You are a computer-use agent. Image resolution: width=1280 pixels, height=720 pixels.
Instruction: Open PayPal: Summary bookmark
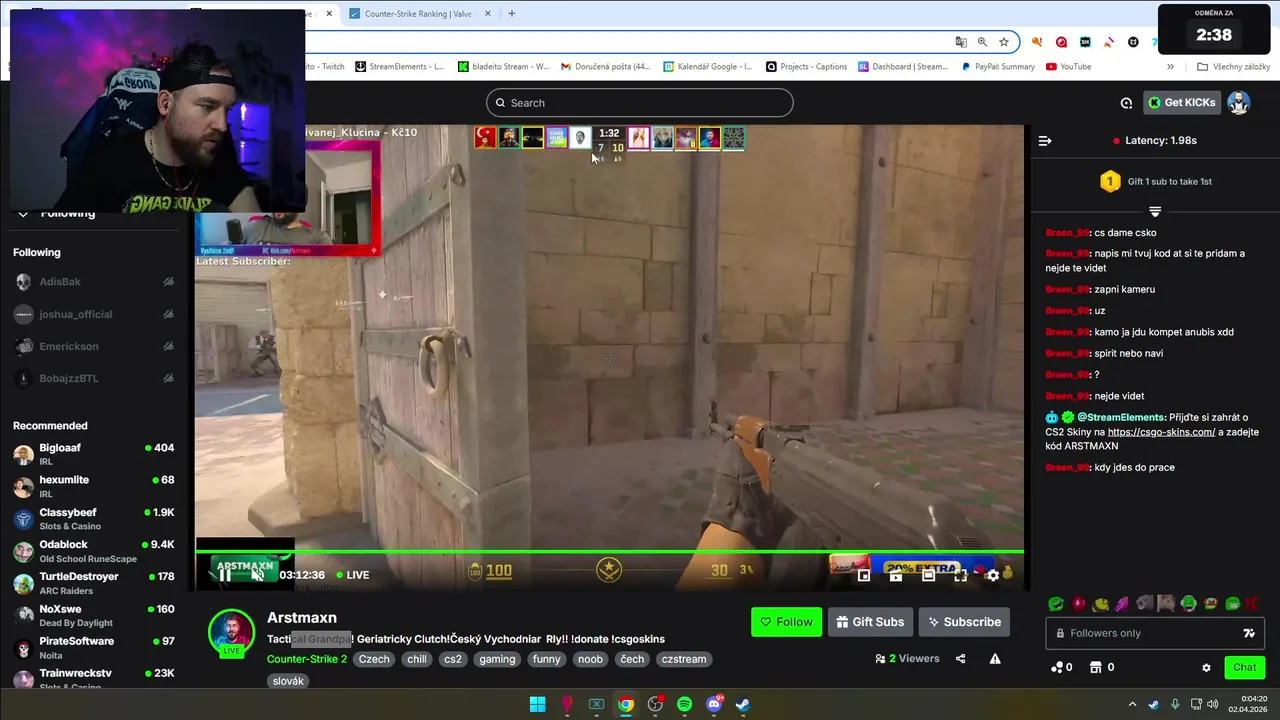click(x=998, y=67)
